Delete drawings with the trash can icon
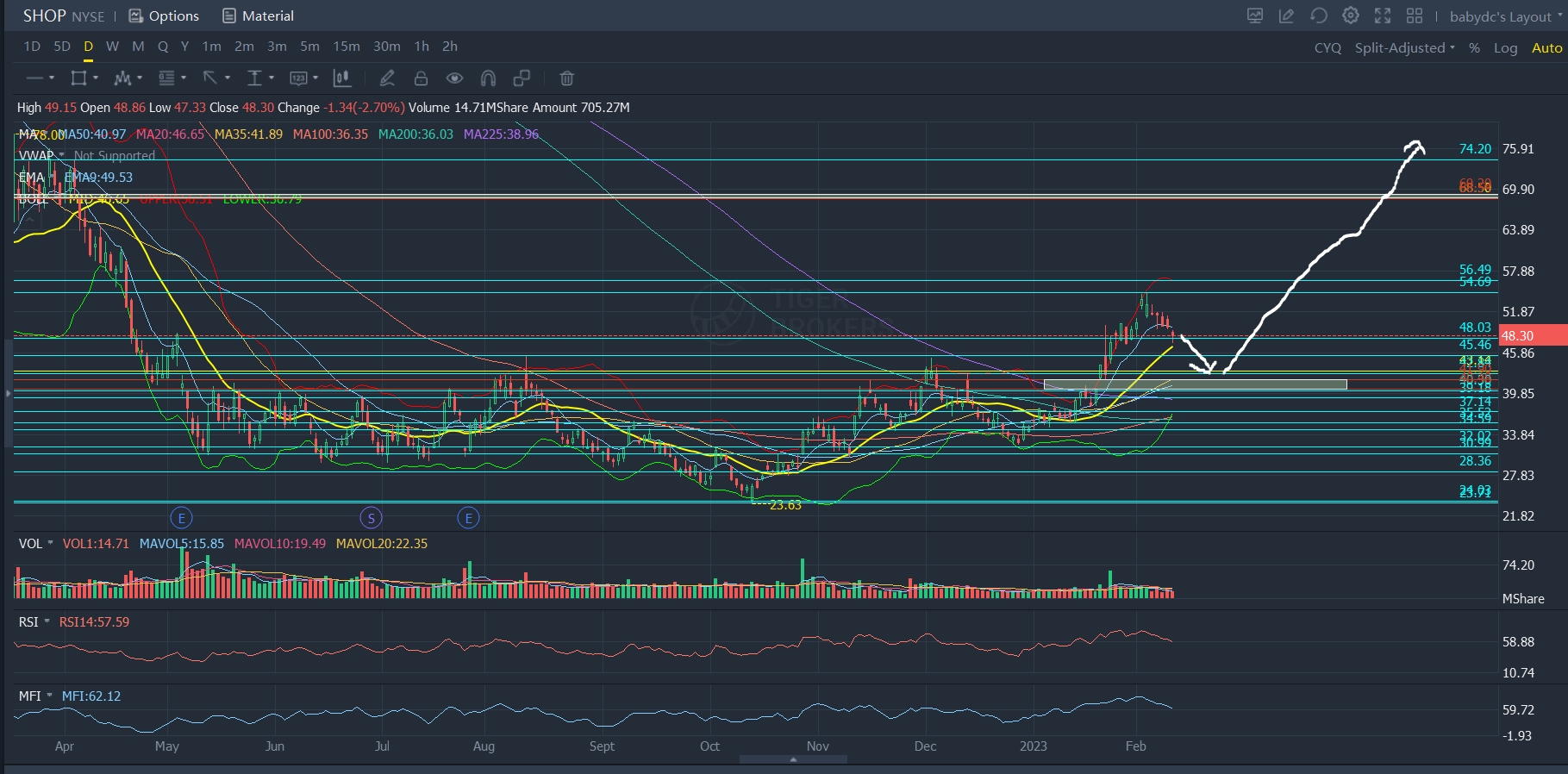Viewport: 1568px width, 774px height. point(566,78)
